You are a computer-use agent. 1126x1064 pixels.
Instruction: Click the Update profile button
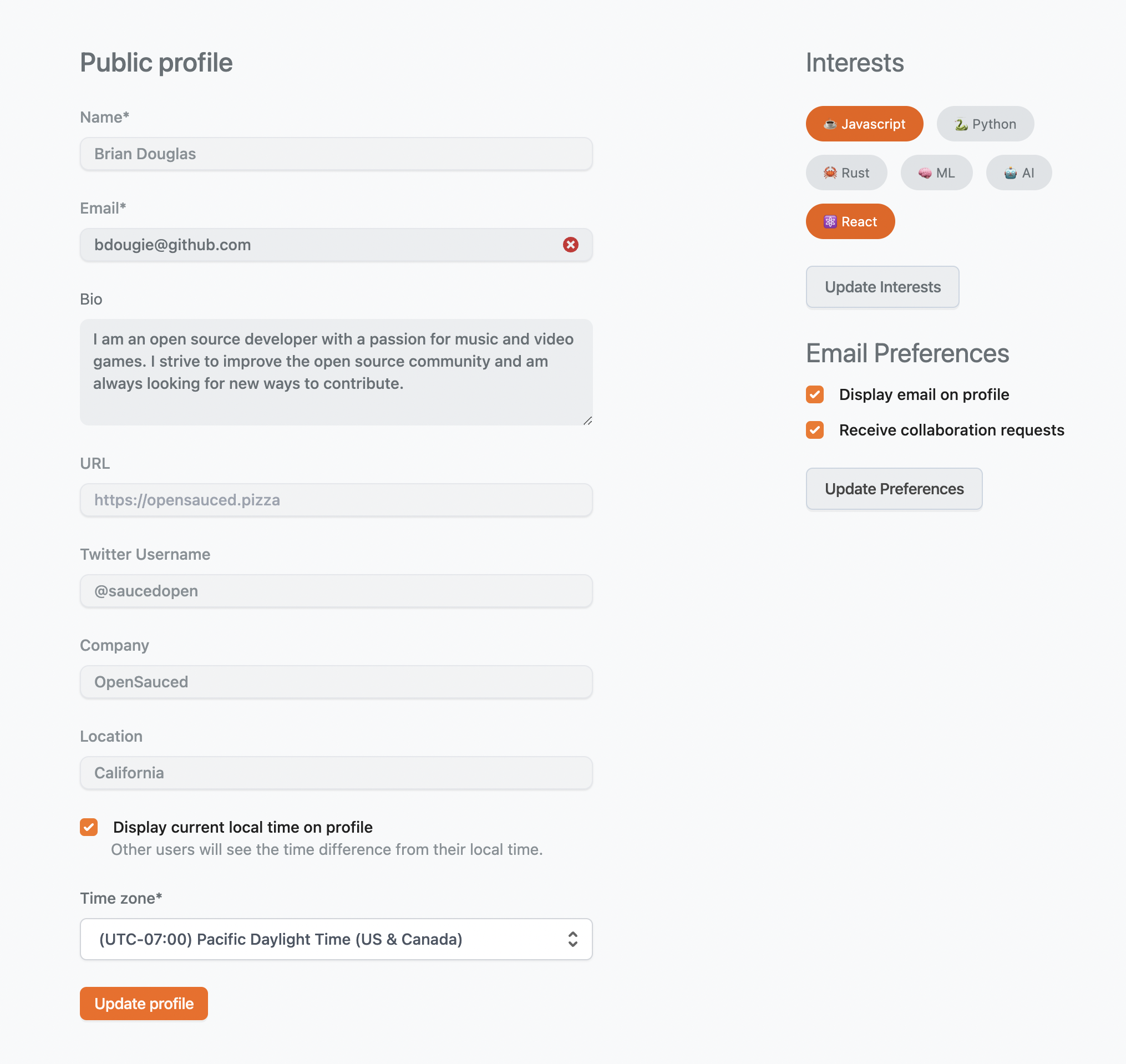144,1004
